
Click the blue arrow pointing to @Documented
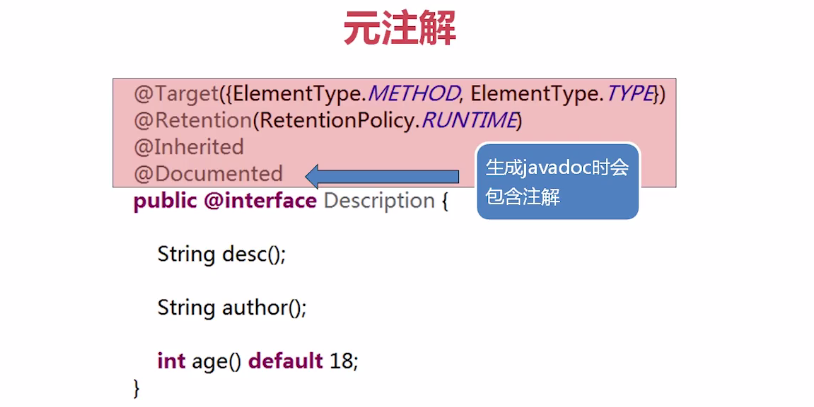(x=382, y=177)
